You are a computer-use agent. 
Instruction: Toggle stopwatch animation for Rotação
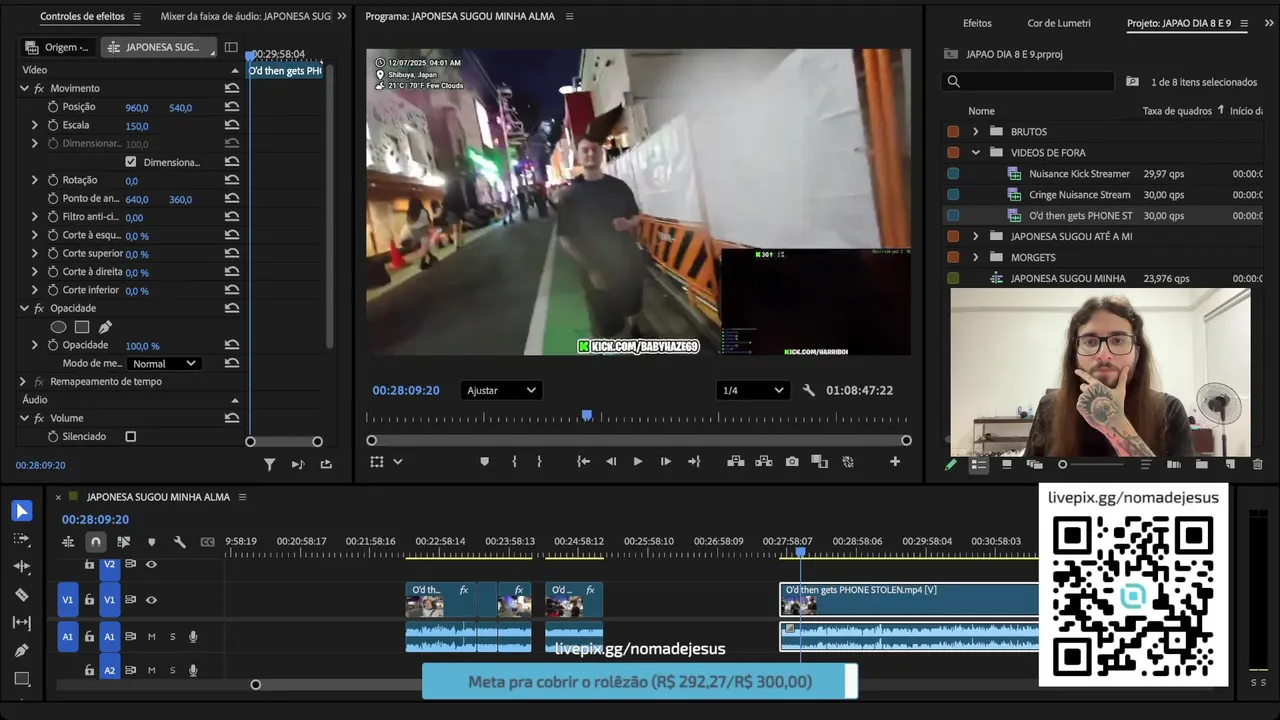pyautogui.click(x=53, y=180)
